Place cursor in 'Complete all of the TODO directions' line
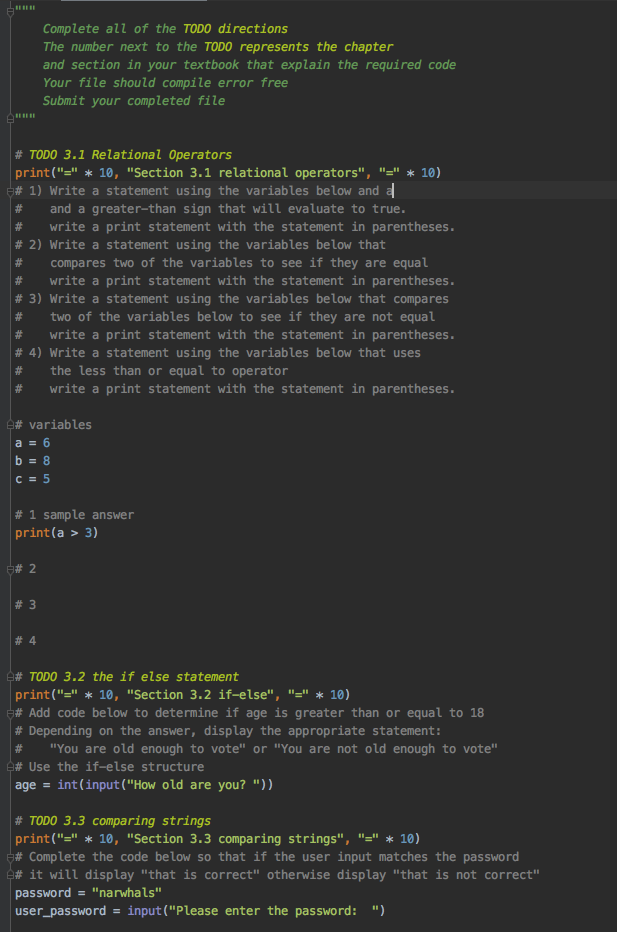The height and width of the screenshot is (932, 617). point(165,29)
